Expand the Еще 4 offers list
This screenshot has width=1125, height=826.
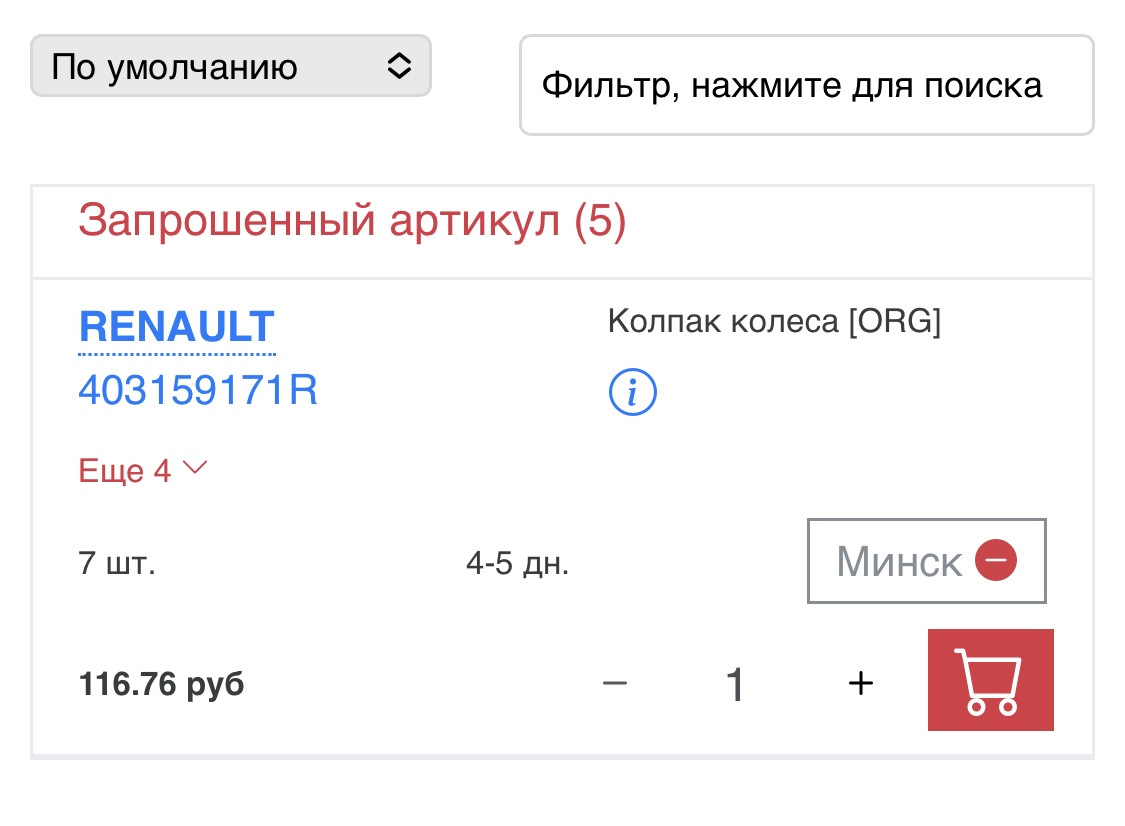point(143,471)
